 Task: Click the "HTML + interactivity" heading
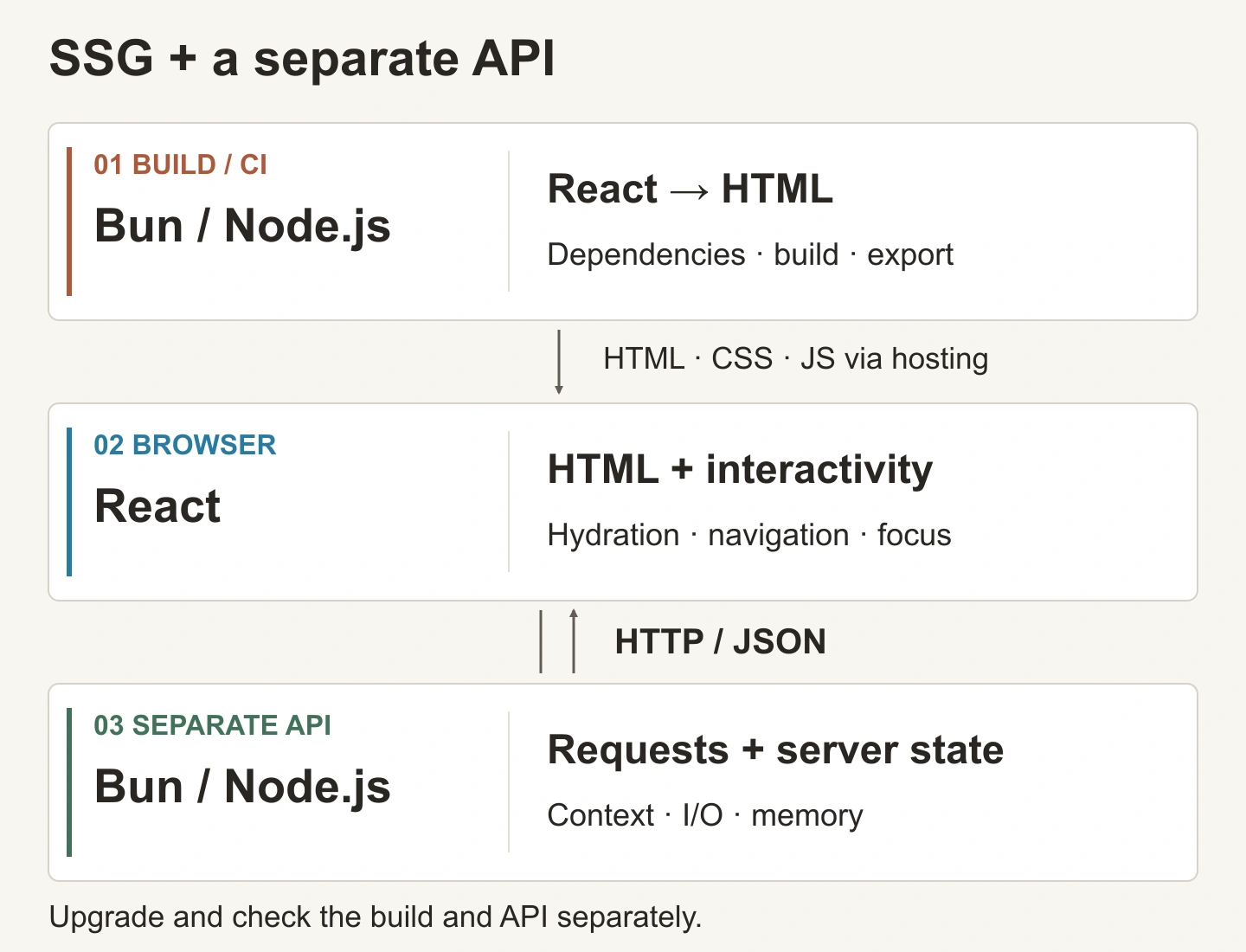(741, 469)
